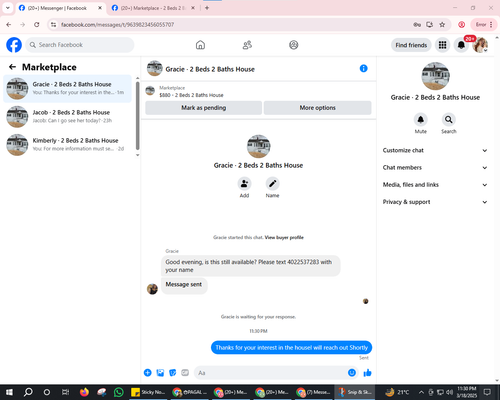Expand Chat members section
Image resolution: width=500 pixels, height=400 pixels.
(435, 168)
